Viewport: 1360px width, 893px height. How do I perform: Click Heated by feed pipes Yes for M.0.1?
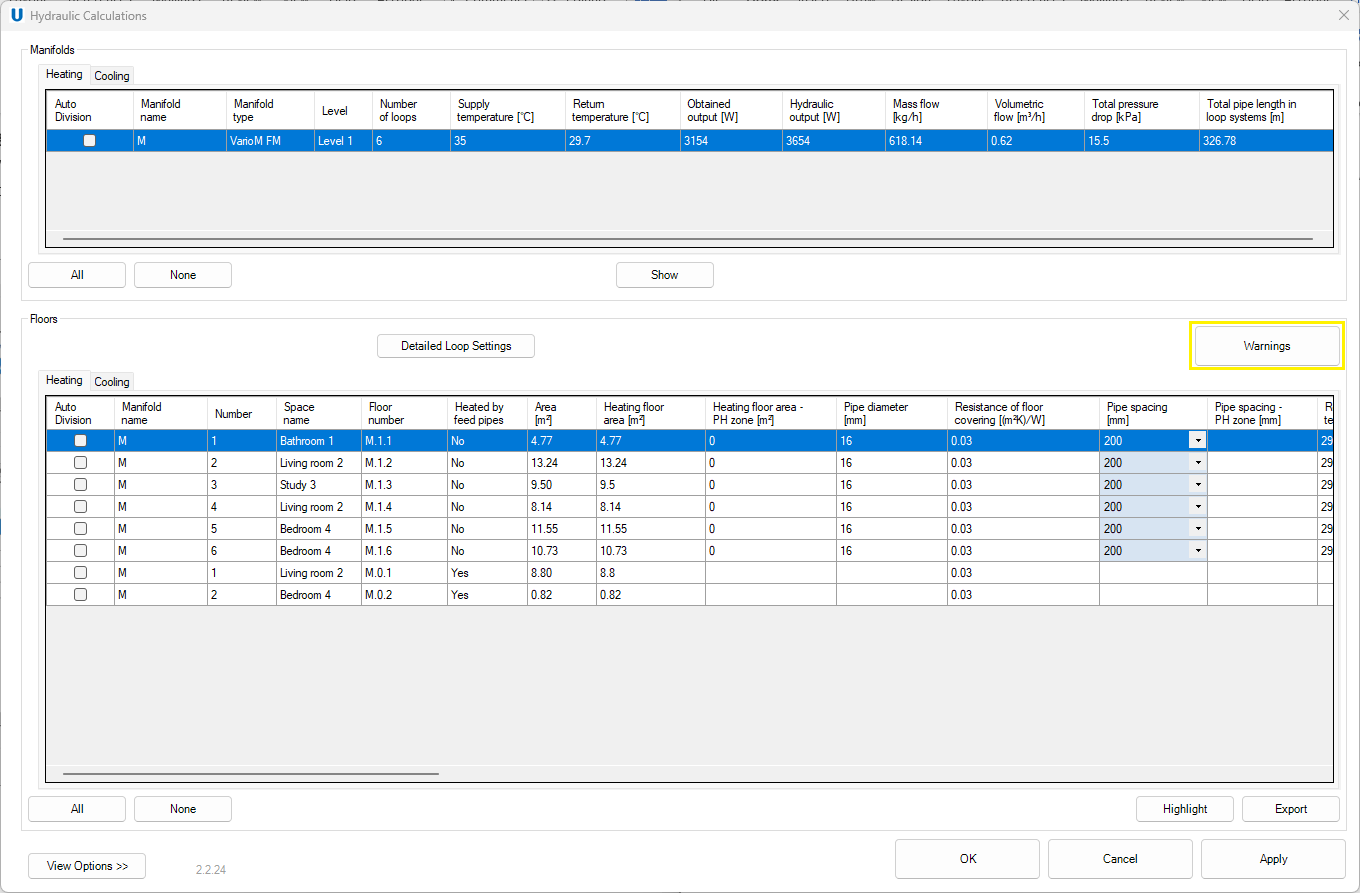pyautogui.click(x=487, y=573)
